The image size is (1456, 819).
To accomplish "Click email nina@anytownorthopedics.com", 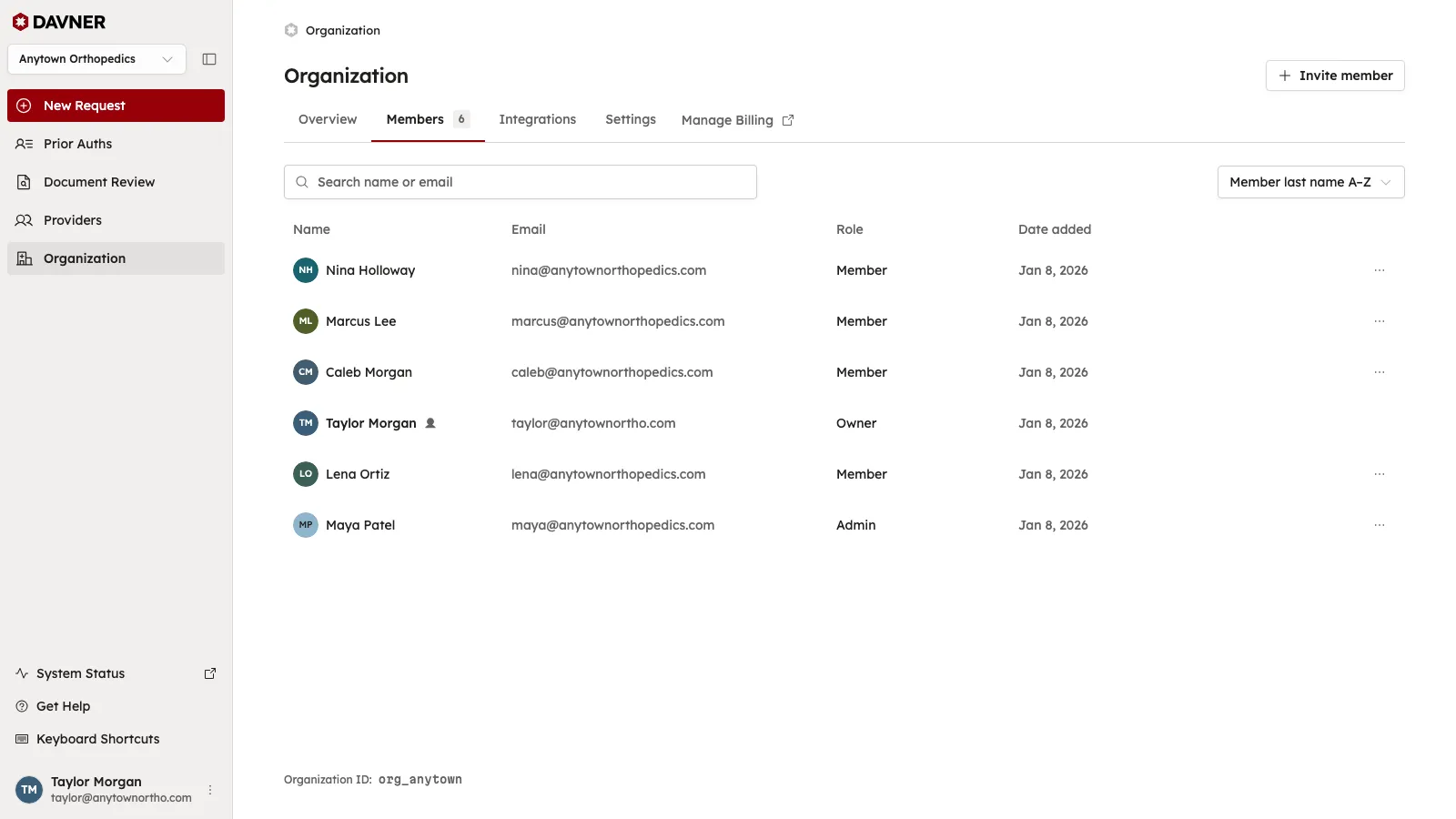I will click(x=609, y=270).
